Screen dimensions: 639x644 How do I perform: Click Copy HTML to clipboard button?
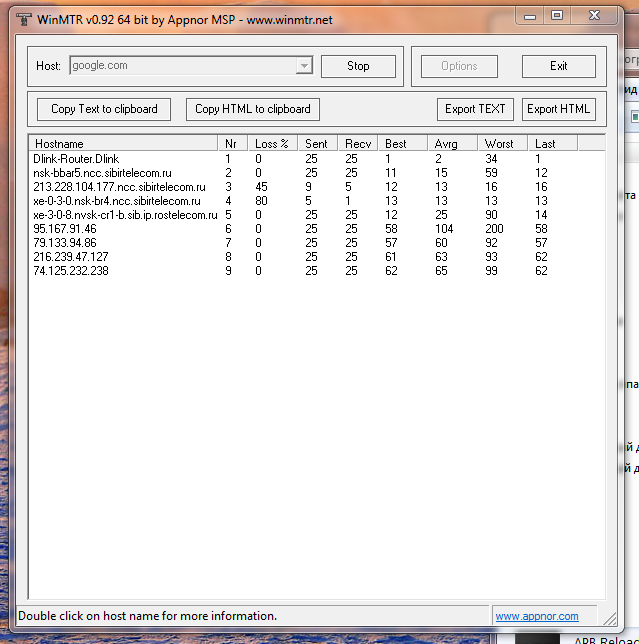tap(252, 109)
